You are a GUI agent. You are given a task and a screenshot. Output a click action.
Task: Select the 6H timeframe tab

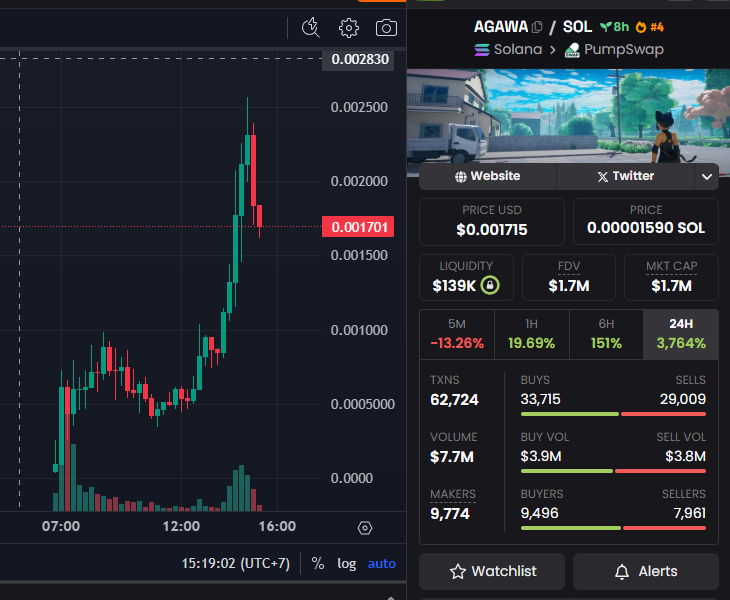pos(606,334)
